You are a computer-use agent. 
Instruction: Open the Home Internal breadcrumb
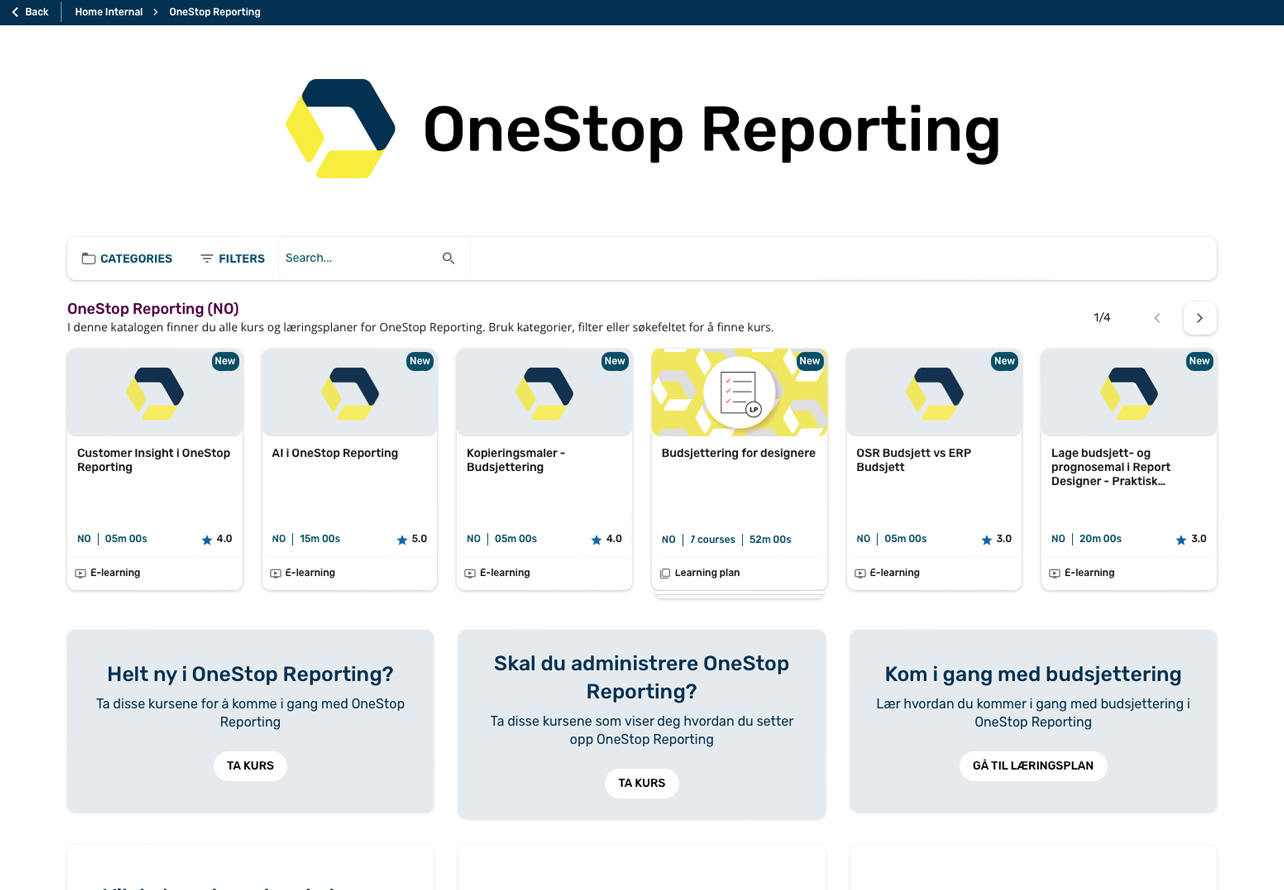pyautogui.click(x=108, y=12)
